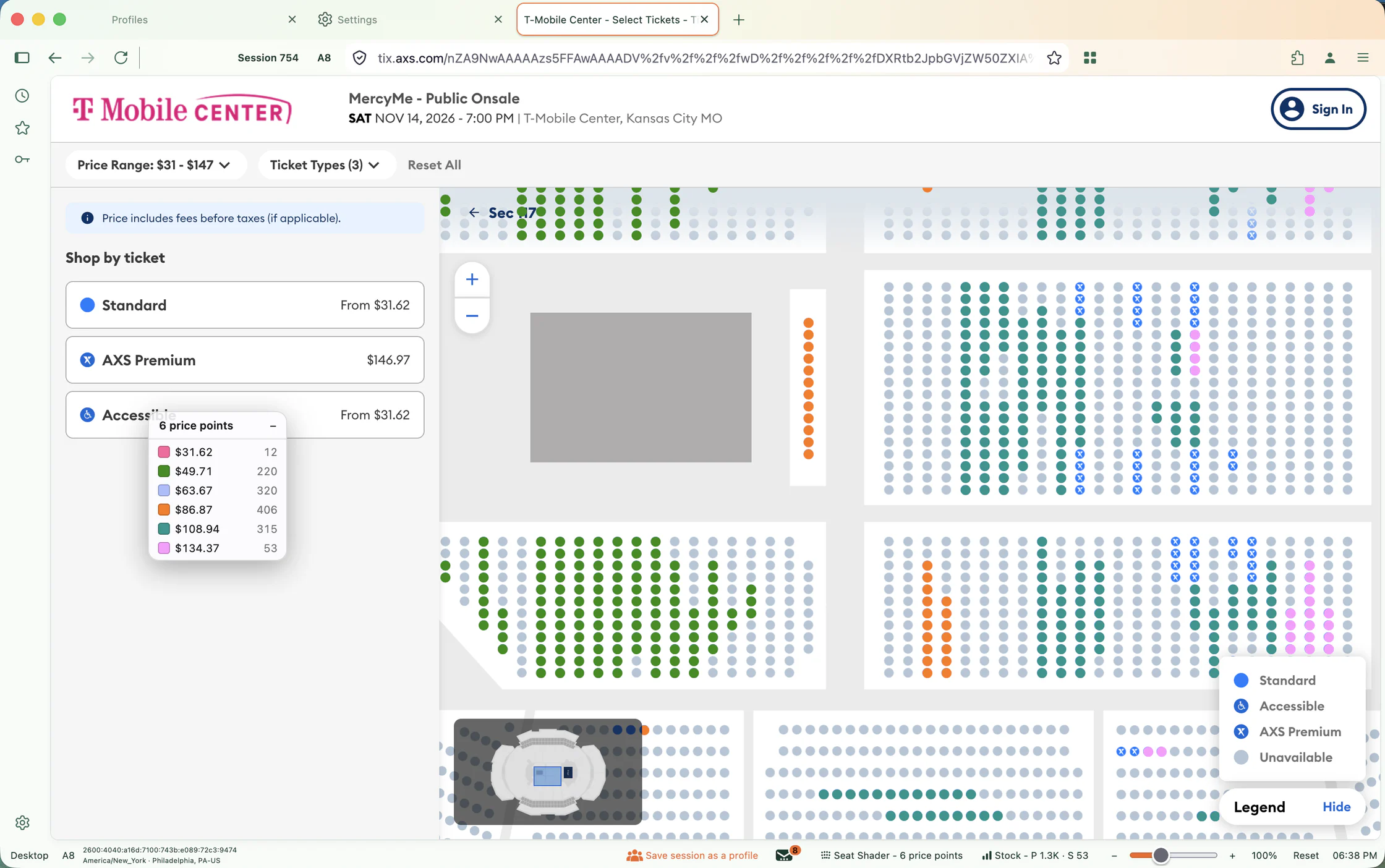This screenshot has height=868, width=1385.
Task: Click the AXS Premium legend entry
Action: [x=1287, y=732]
